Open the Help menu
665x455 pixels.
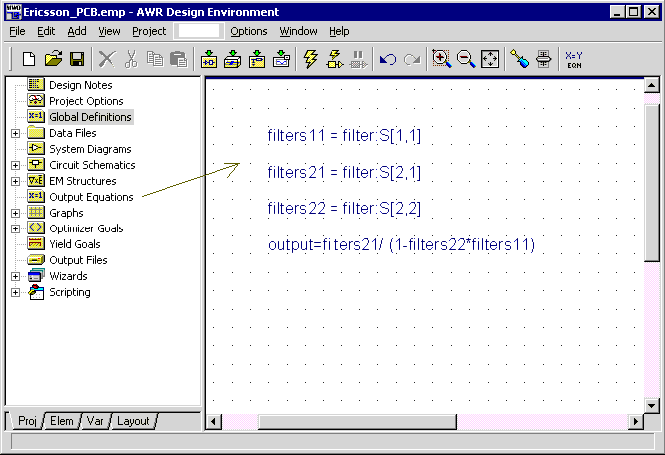339,31
